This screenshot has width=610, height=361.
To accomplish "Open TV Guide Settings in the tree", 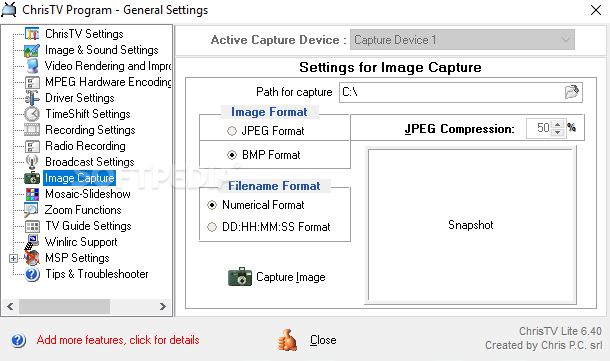I will 88,226.
